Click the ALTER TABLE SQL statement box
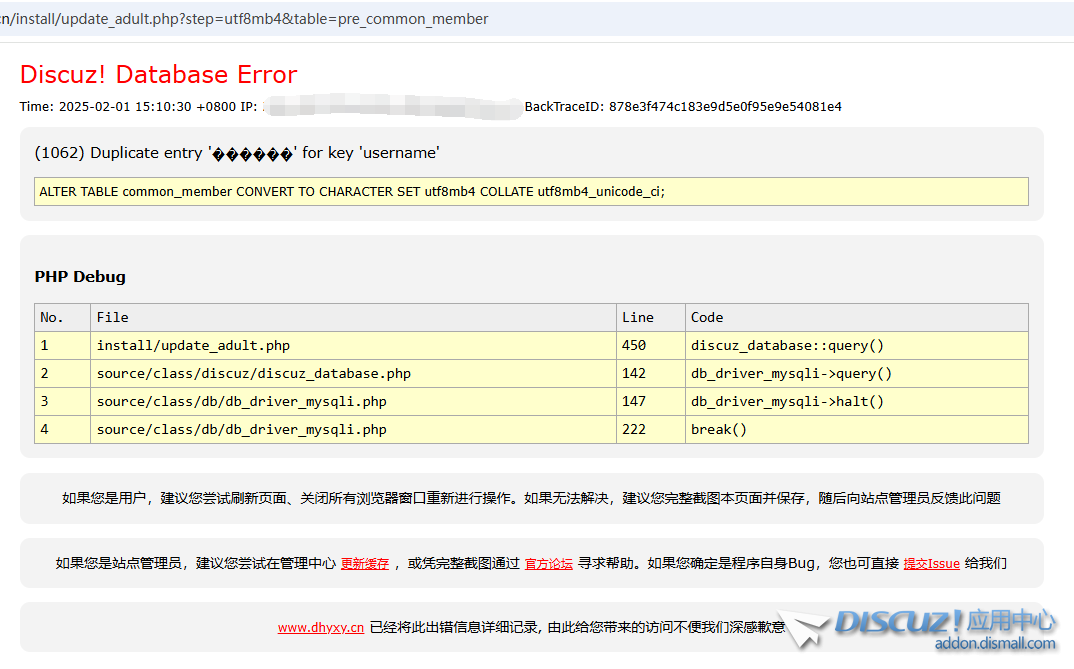 point(530,192)
